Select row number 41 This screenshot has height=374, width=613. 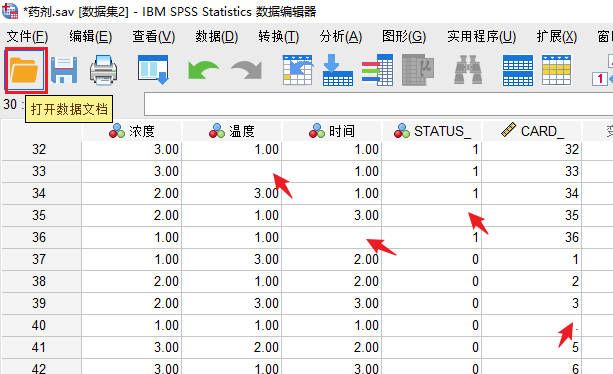tap(39, 347)
